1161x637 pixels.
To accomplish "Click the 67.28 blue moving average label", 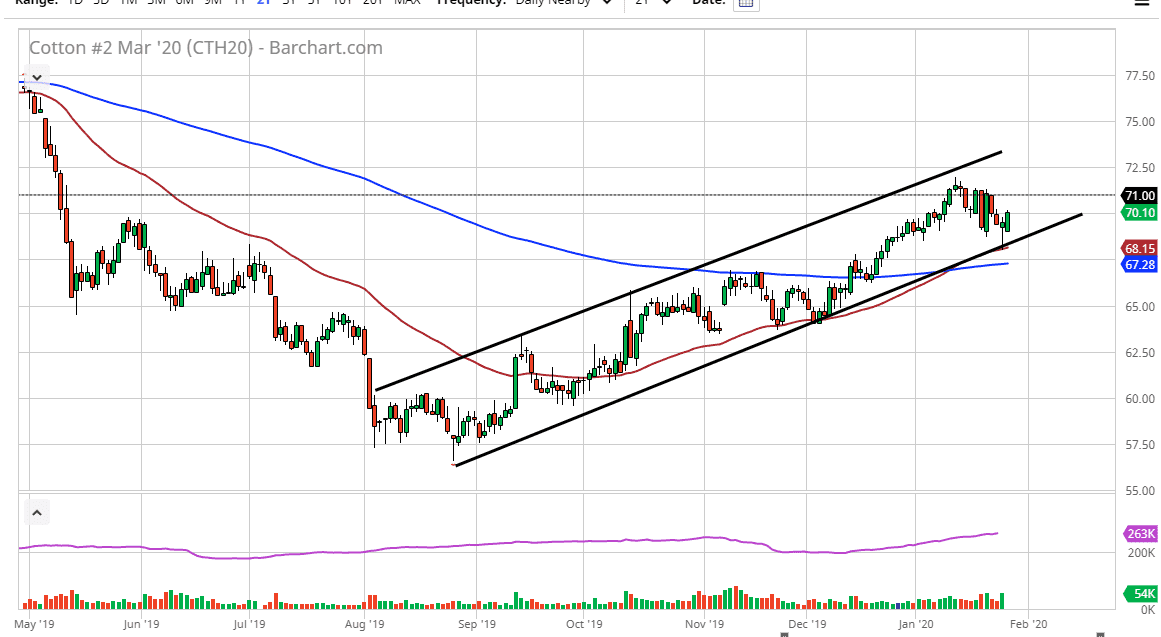I will point(1140,264).
